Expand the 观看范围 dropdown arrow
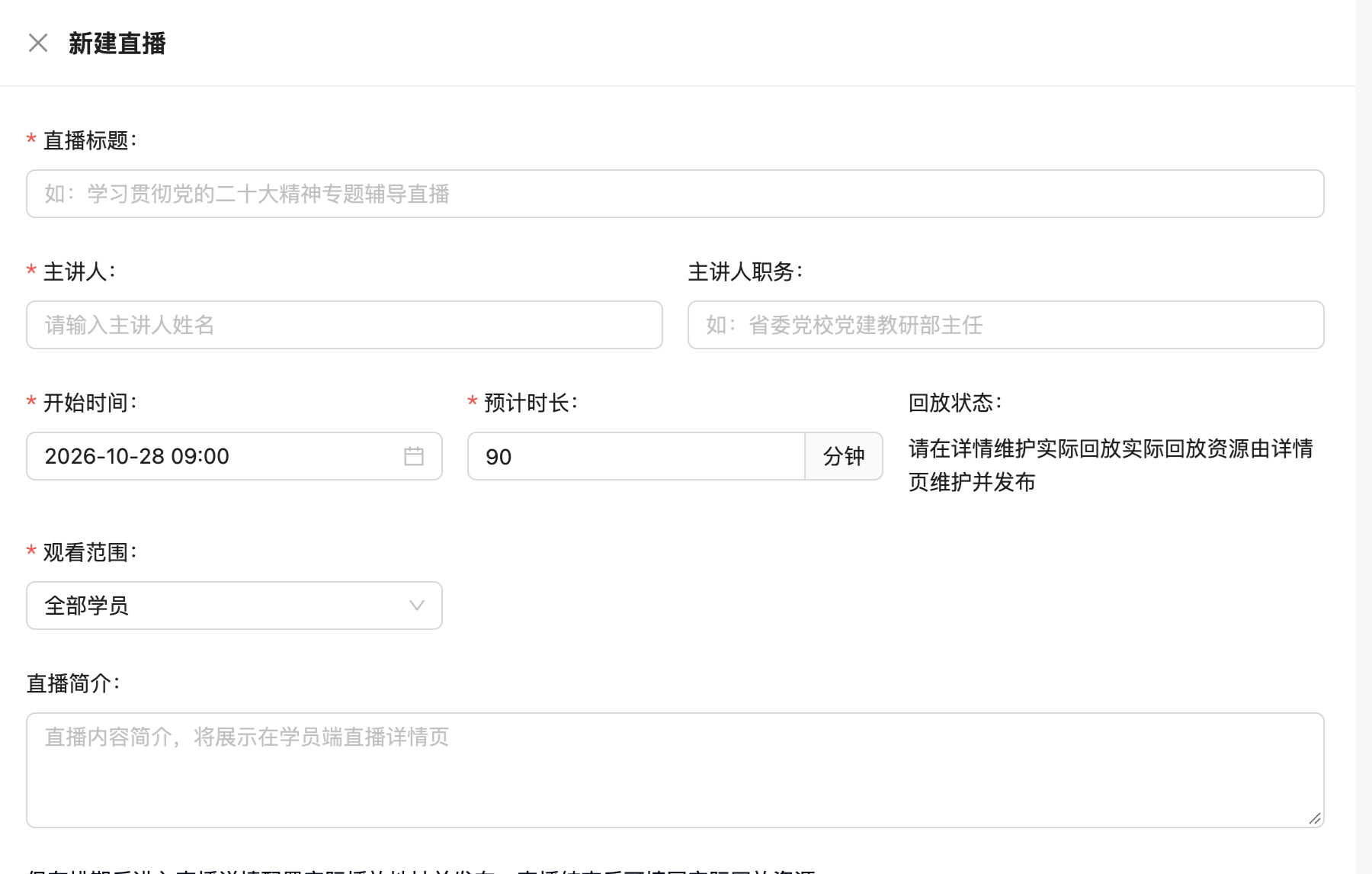The image size is (1372, 874). click(x=417, y=606)
